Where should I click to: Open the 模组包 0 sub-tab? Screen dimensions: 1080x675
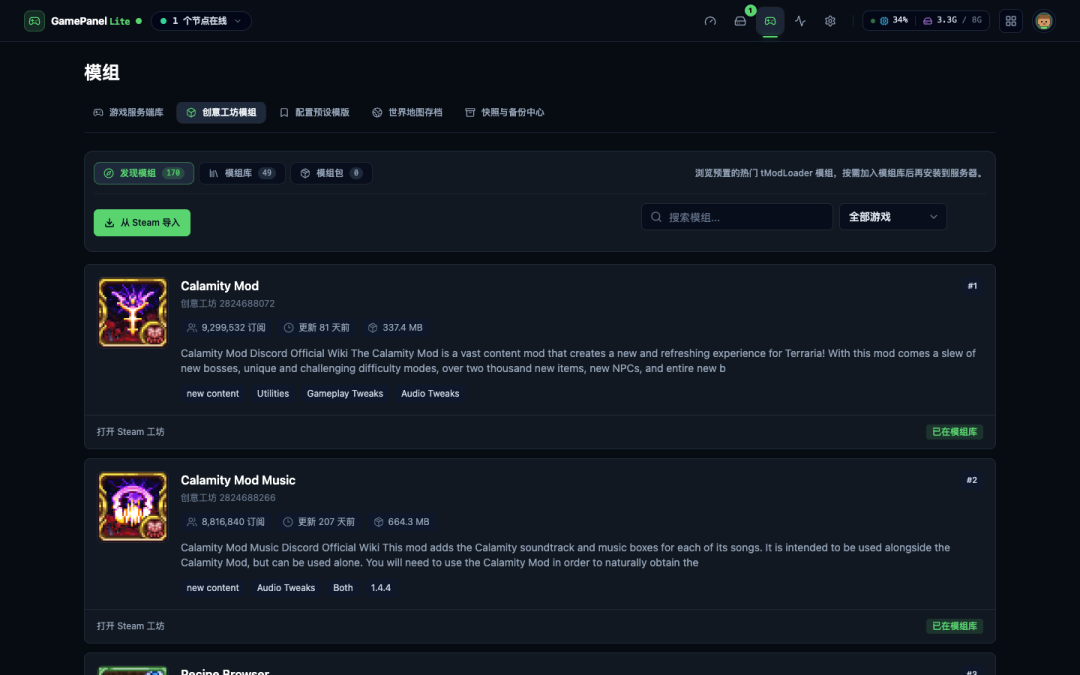click(331, 173)
